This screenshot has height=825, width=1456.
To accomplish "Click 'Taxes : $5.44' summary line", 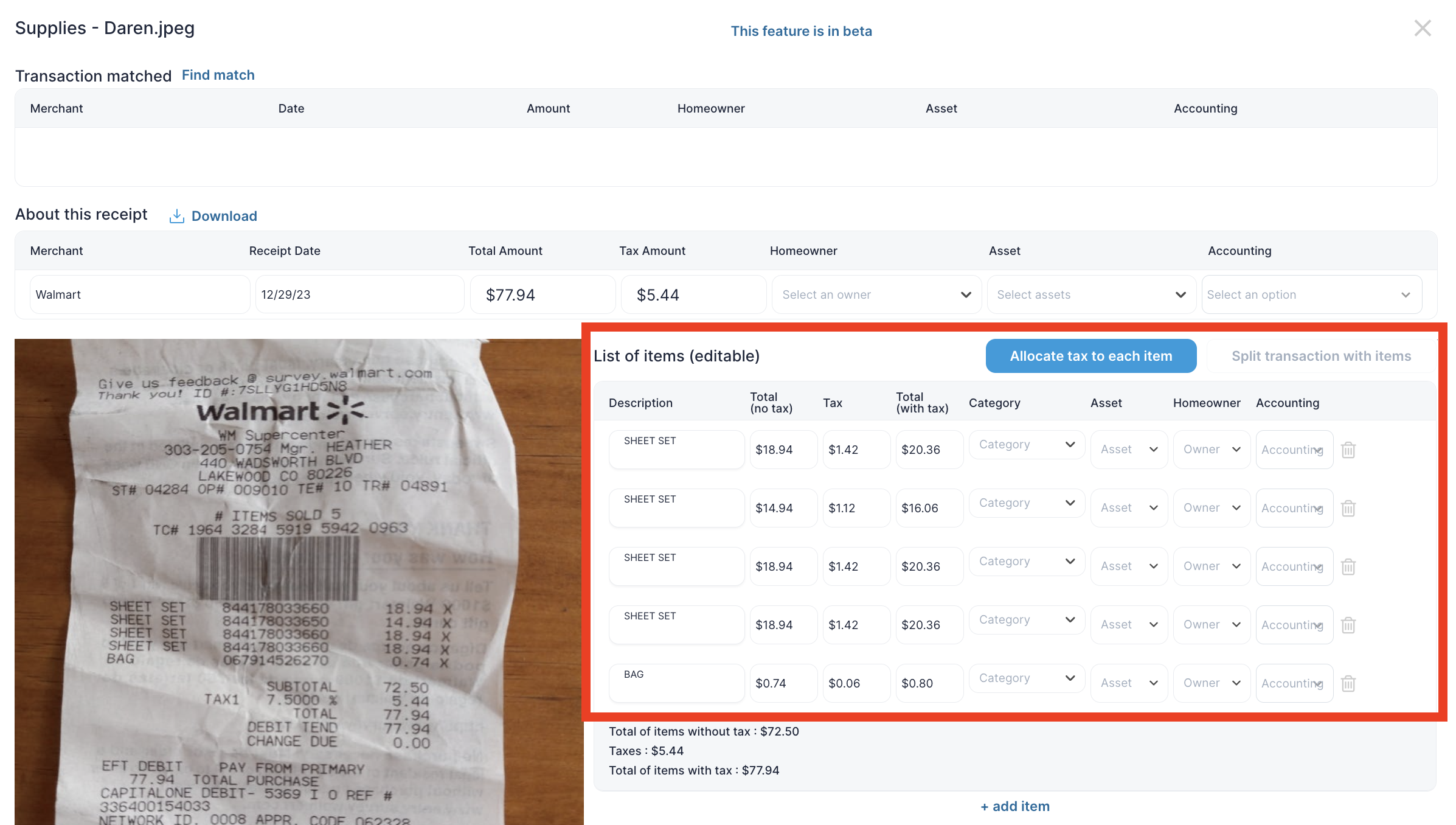I will (x=646, y=751).
